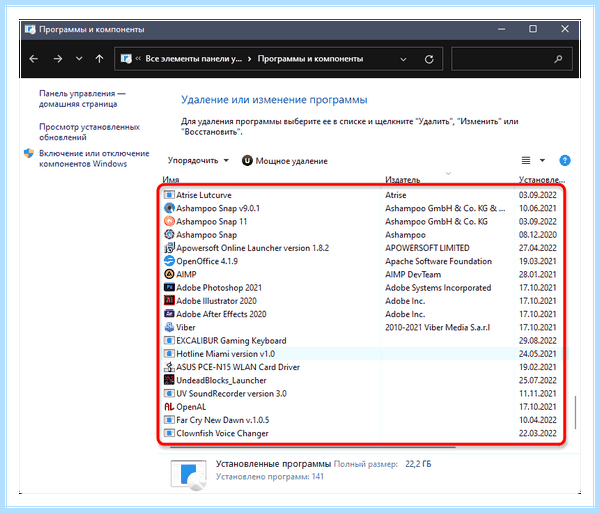The width and height of the screenshot is (600, 513).
Task: Select ASUS PCE-N15 WLAN Card Driver icon
Action: point(169,367)
